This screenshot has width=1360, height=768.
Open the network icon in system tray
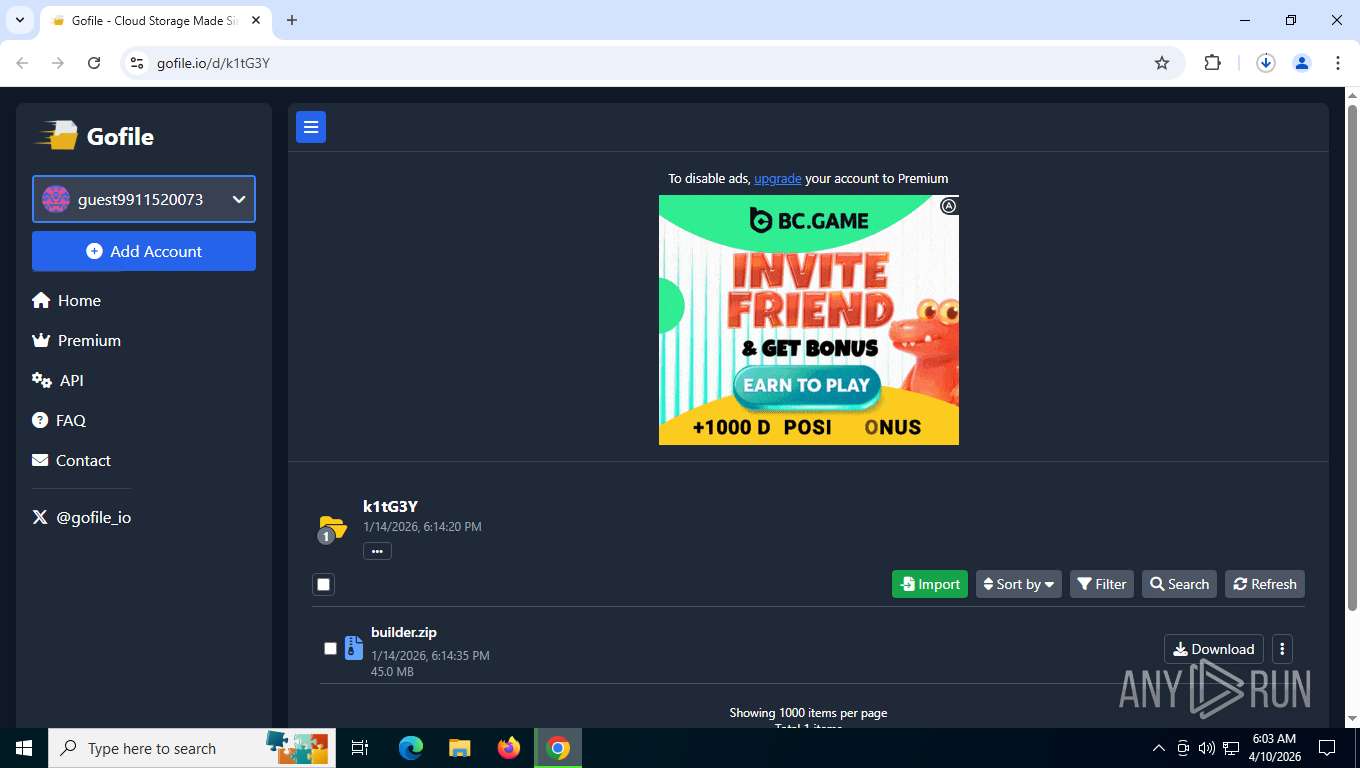coord(1231,748)
